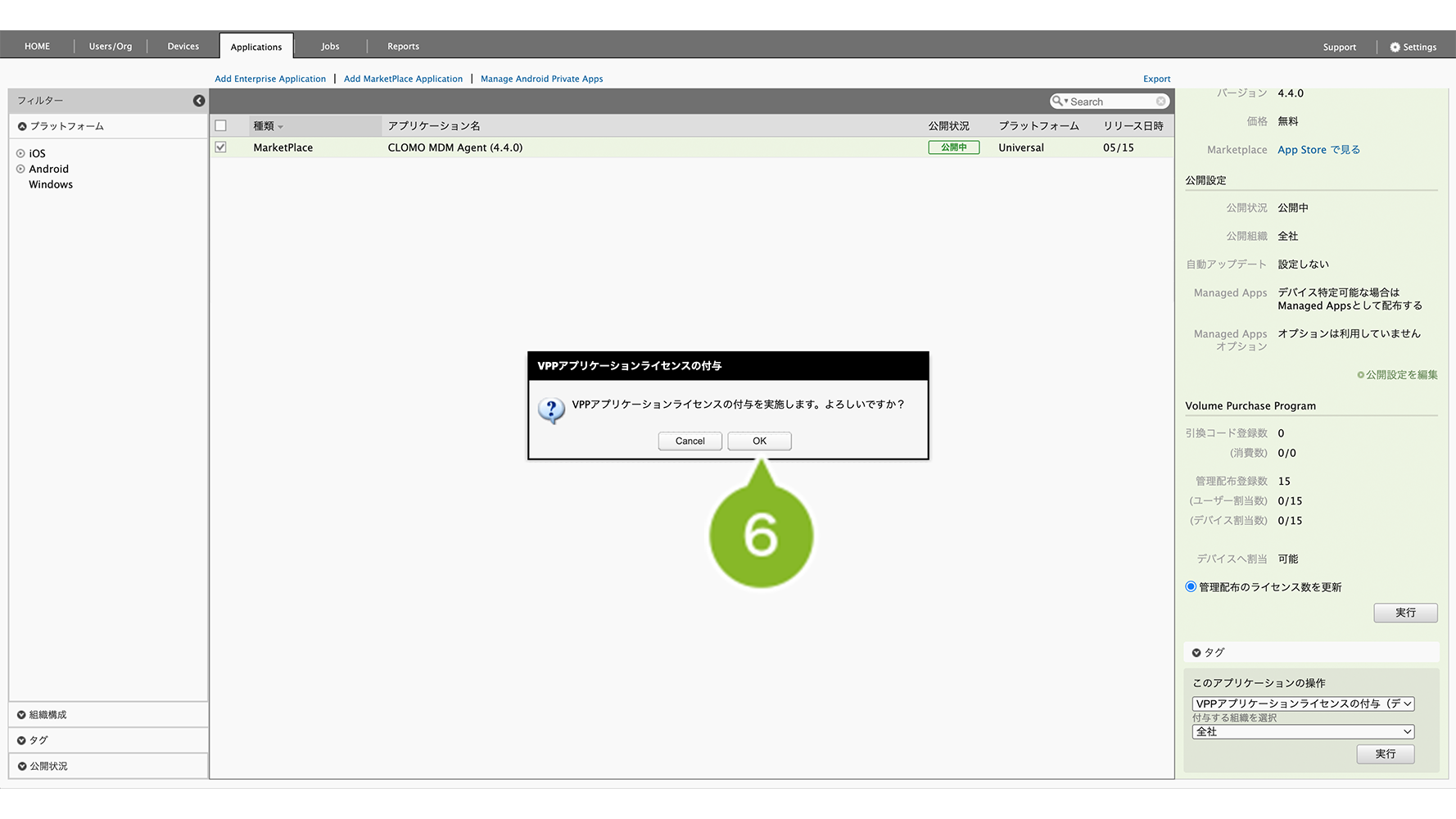The width and height of the screenshot is (1456, 819).
Task: Expand the タグ section in details panel
Action: [1196, 653]
